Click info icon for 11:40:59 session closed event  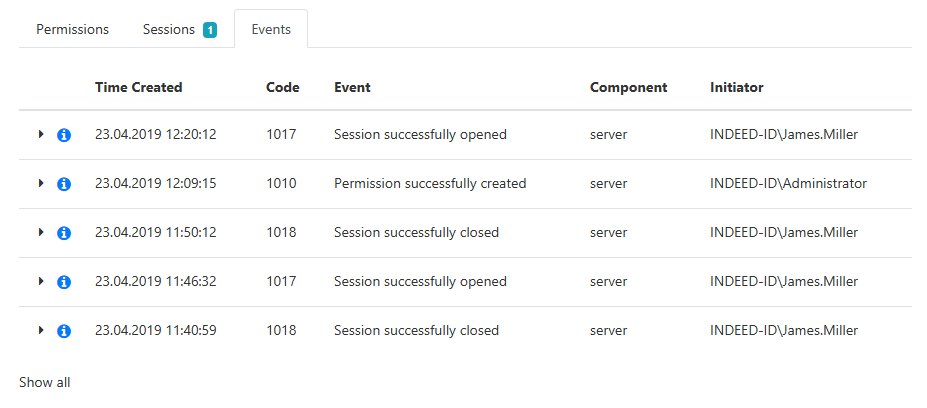click(64, 331)
